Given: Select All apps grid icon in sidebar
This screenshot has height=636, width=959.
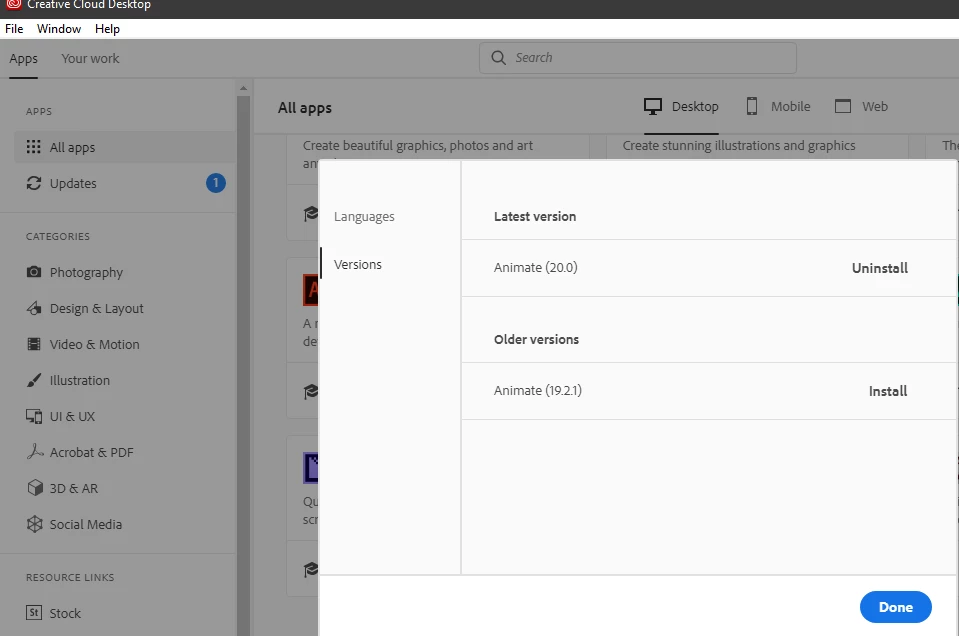Looking at the screenshot, I should click(34, 147).
